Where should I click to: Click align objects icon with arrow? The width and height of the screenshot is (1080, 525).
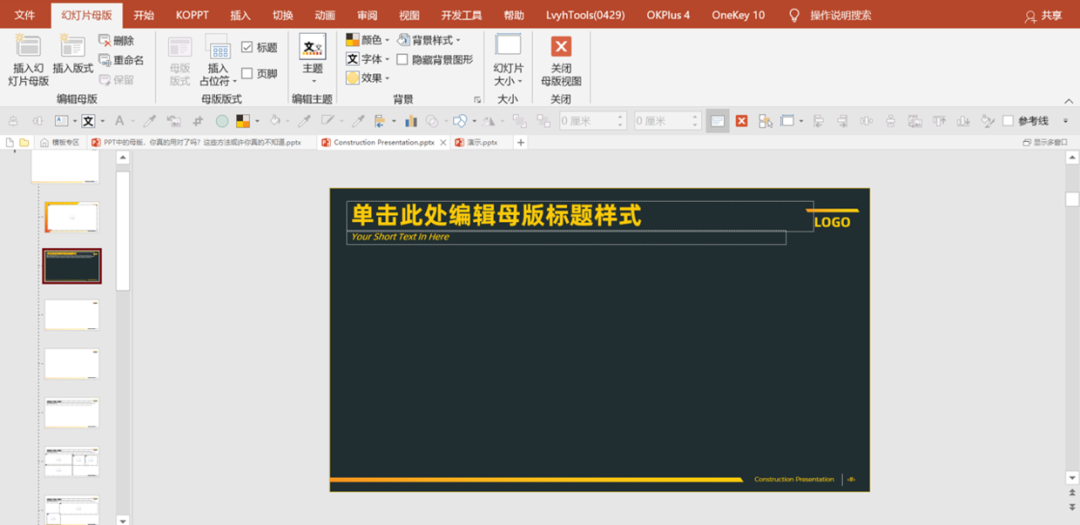(380, 121)
